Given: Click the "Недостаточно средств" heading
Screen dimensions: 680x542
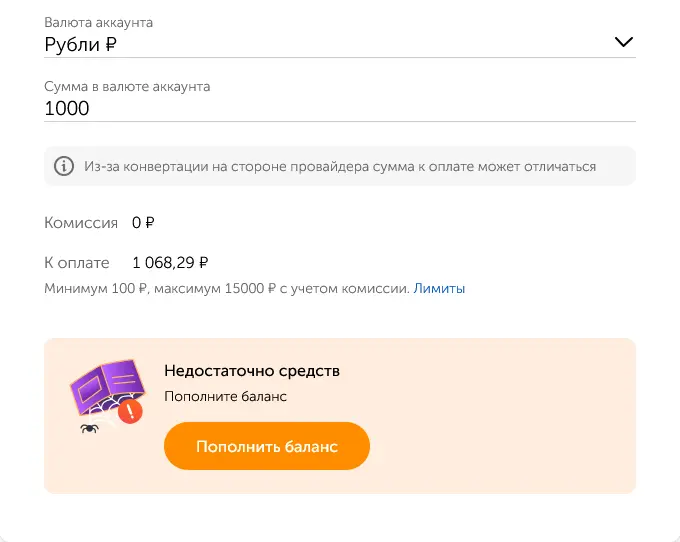Looking at the screenshot, I should coord(252,371).
